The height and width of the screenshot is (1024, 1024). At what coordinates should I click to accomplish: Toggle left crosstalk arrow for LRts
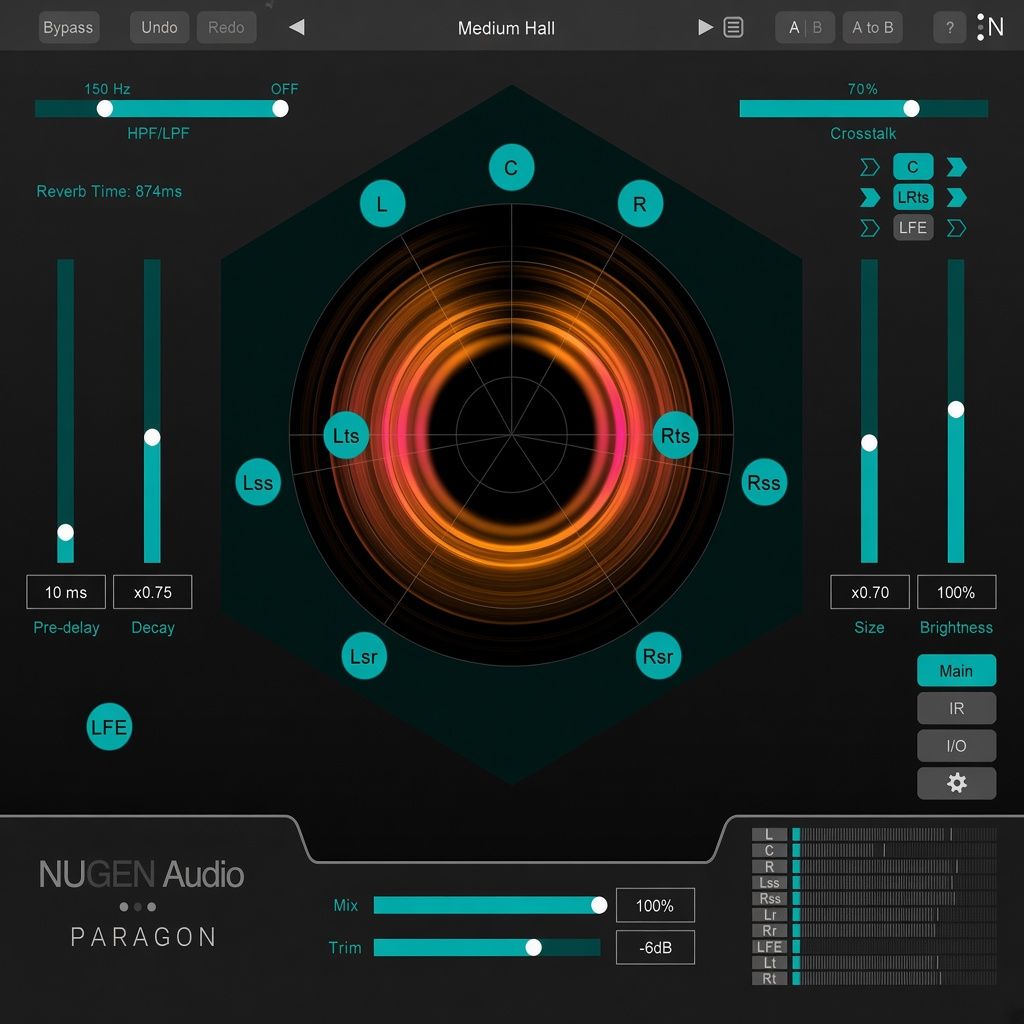click(870, 197)
